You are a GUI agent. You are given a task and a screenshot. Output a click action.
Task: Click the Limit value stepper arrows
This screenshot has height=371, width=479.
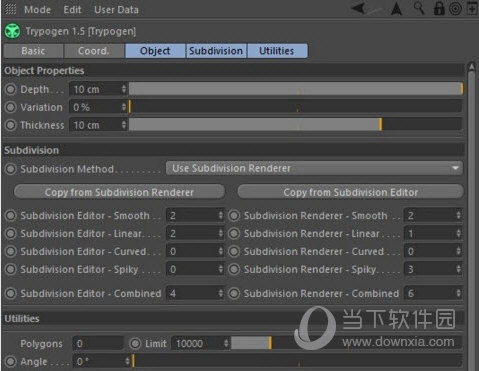226,343
